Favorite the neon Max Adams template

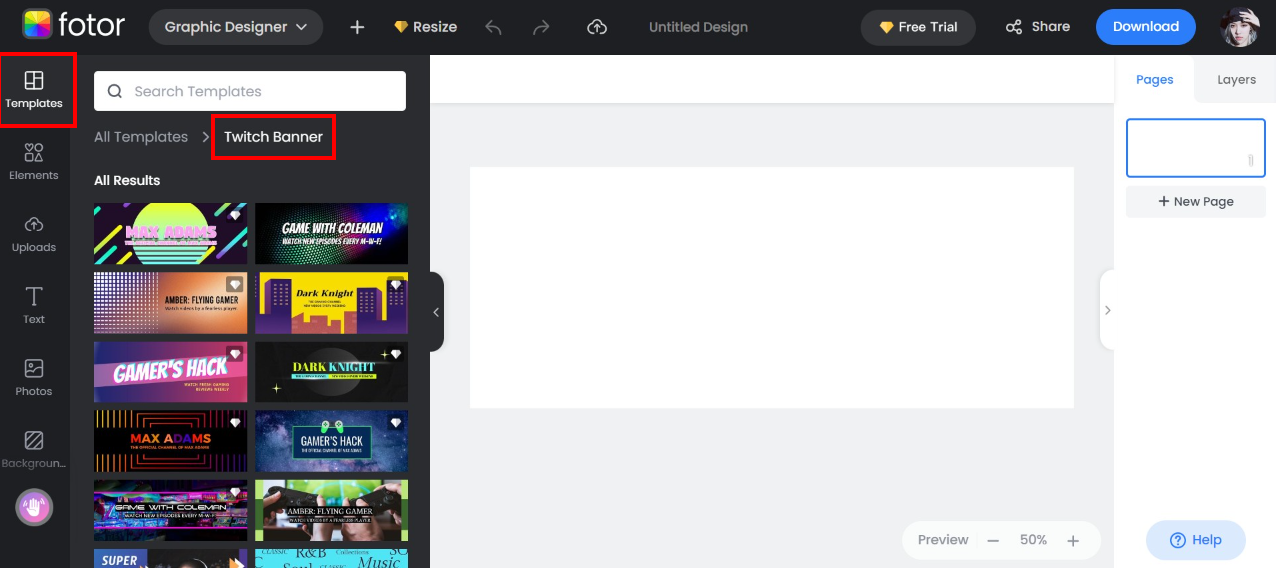tap(235, 215)
